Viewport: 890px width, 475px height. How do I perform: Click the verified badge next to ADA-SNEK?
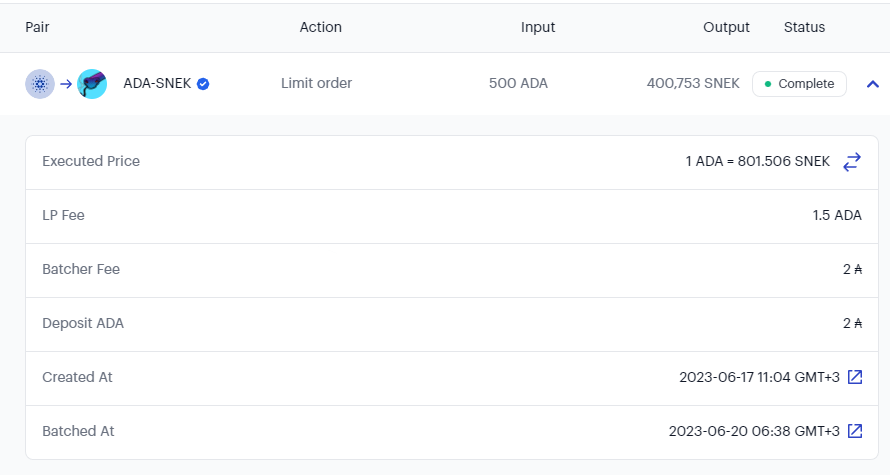pos(203,84)
